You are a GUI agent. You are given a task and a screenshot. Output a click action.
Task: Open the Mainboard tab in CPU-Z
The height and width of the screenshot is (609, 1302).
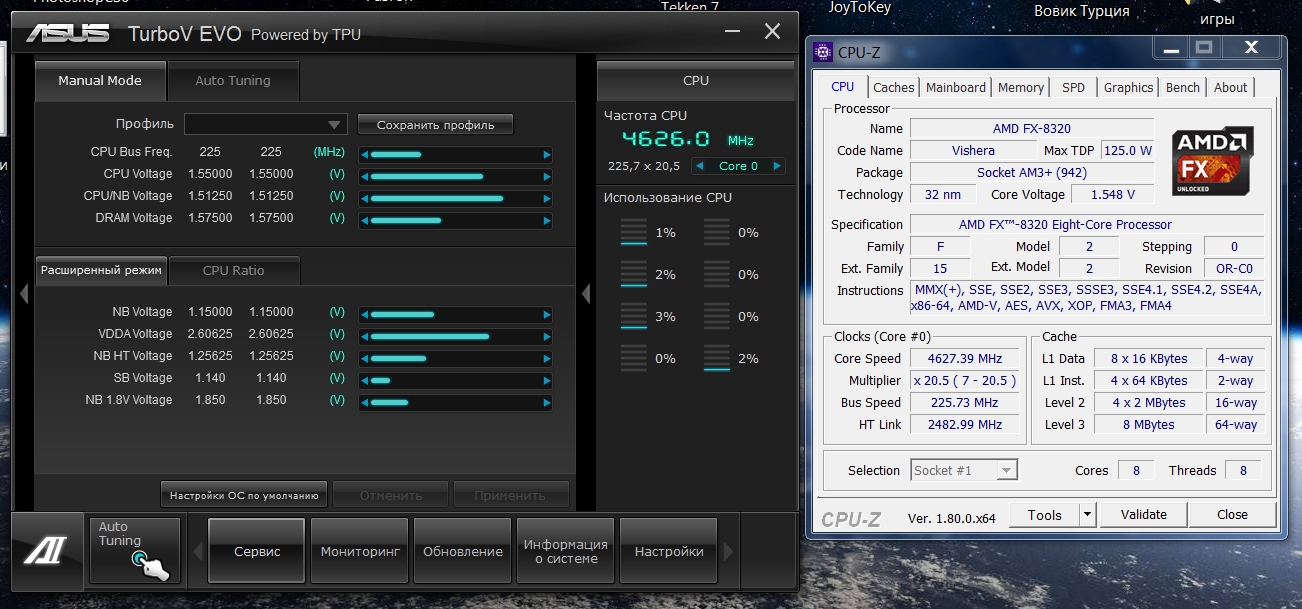click(x=956, y=87)
